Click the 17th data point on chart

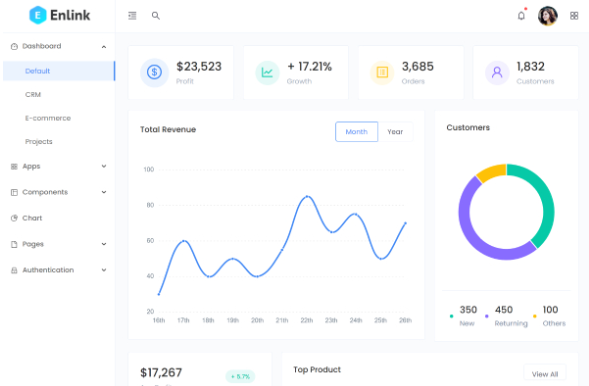pos(183,241)
